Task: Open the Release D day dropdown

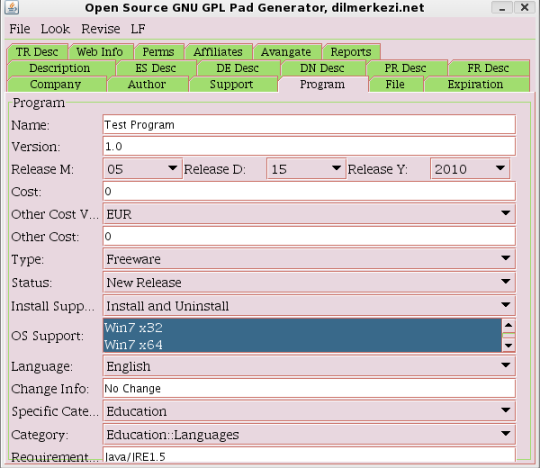Action: (x=306, y=169)
